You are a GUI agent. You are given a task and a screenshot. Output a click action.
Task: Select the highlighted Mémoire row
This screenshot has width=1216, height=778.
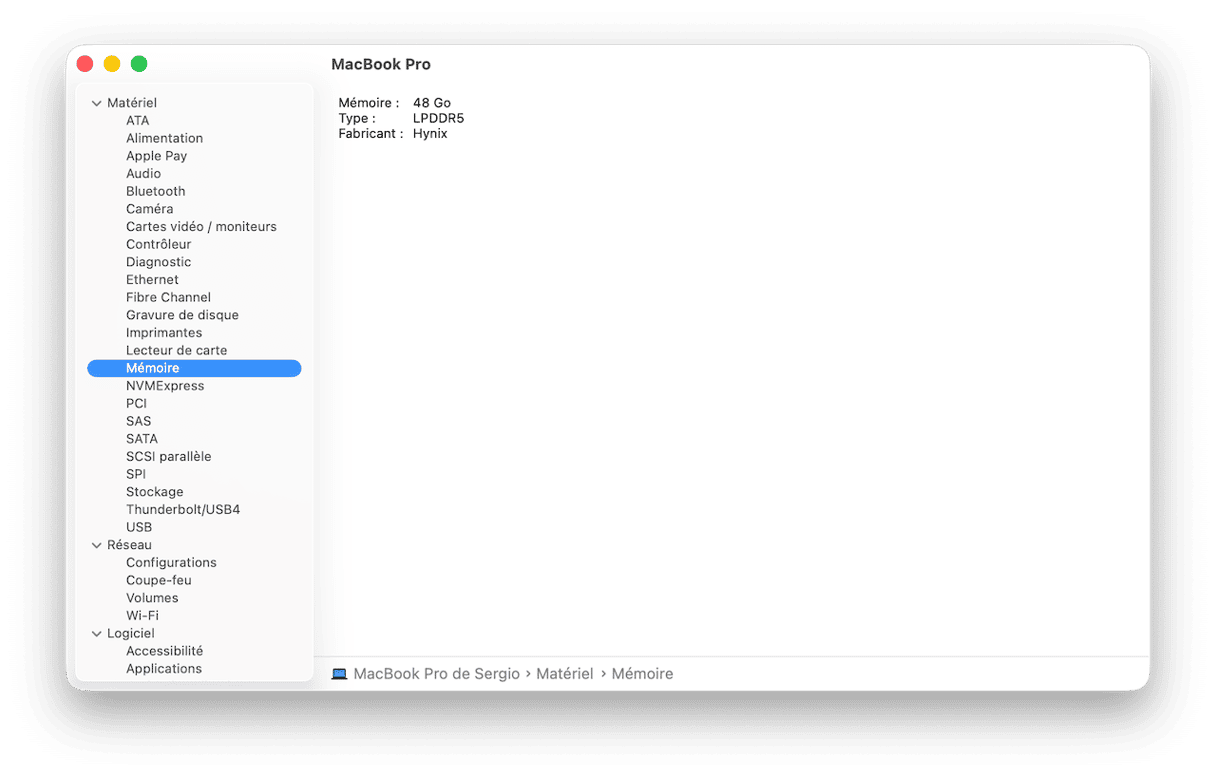(x=194, y=368)
